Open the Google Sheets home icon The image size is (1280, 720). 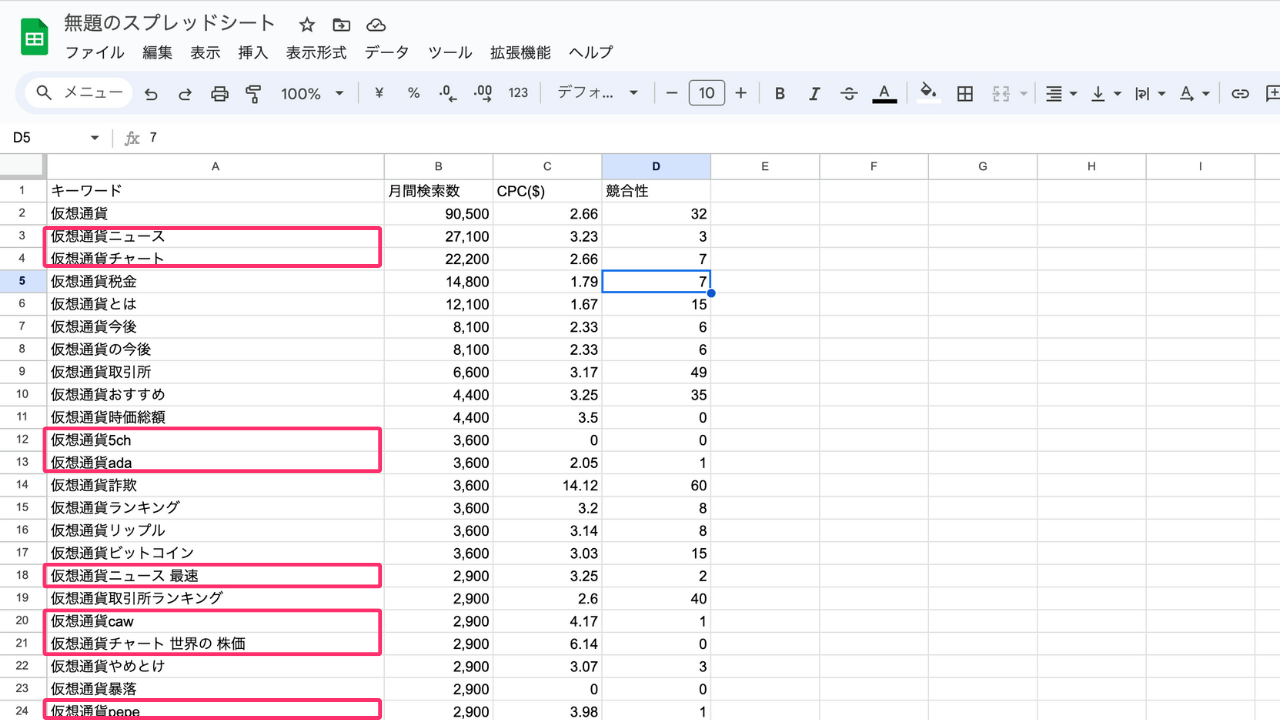point(34,38)
